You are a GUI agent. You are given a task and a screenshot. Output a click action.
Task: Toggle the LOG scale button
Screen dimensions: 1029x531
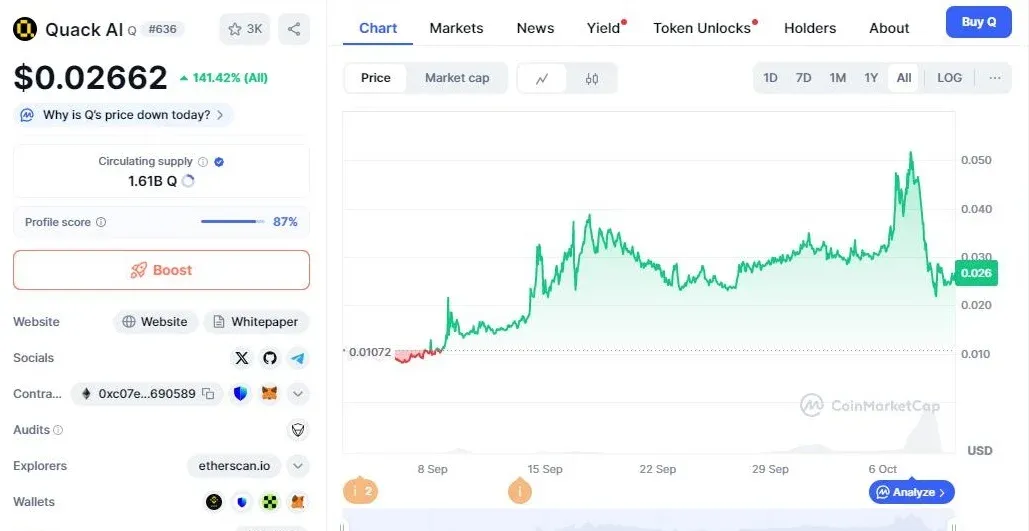point(949,78)
